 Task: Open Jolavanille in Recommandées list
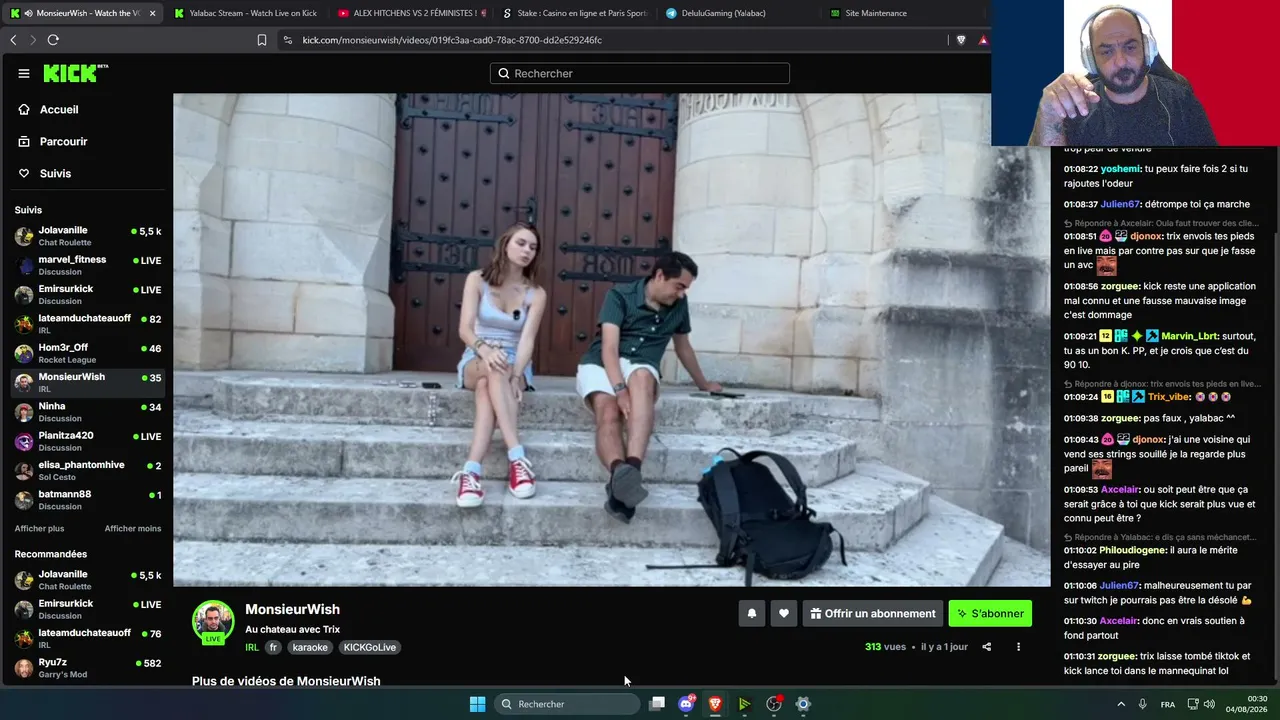[88, 580]
